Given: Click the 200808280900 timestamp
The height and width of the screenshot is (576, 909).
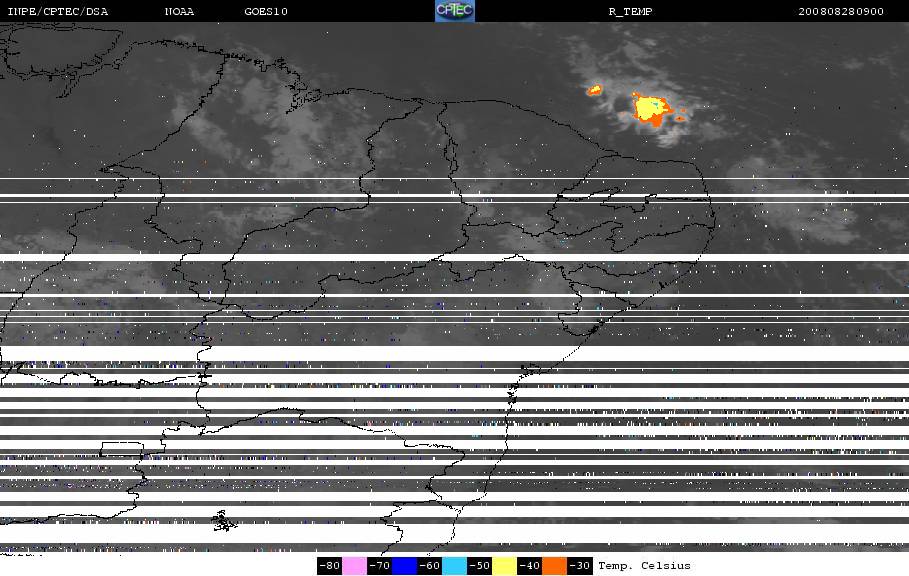Looking at the screenshot, I should 841,12.
